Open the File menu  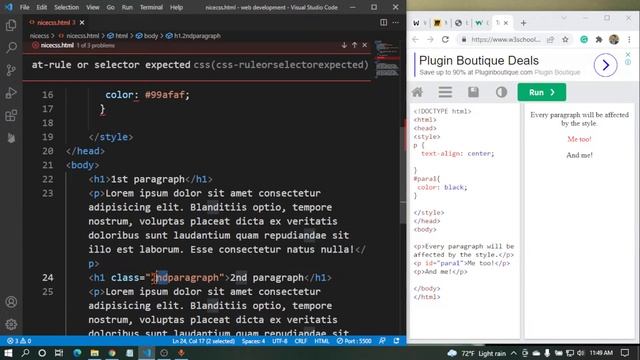24,7
